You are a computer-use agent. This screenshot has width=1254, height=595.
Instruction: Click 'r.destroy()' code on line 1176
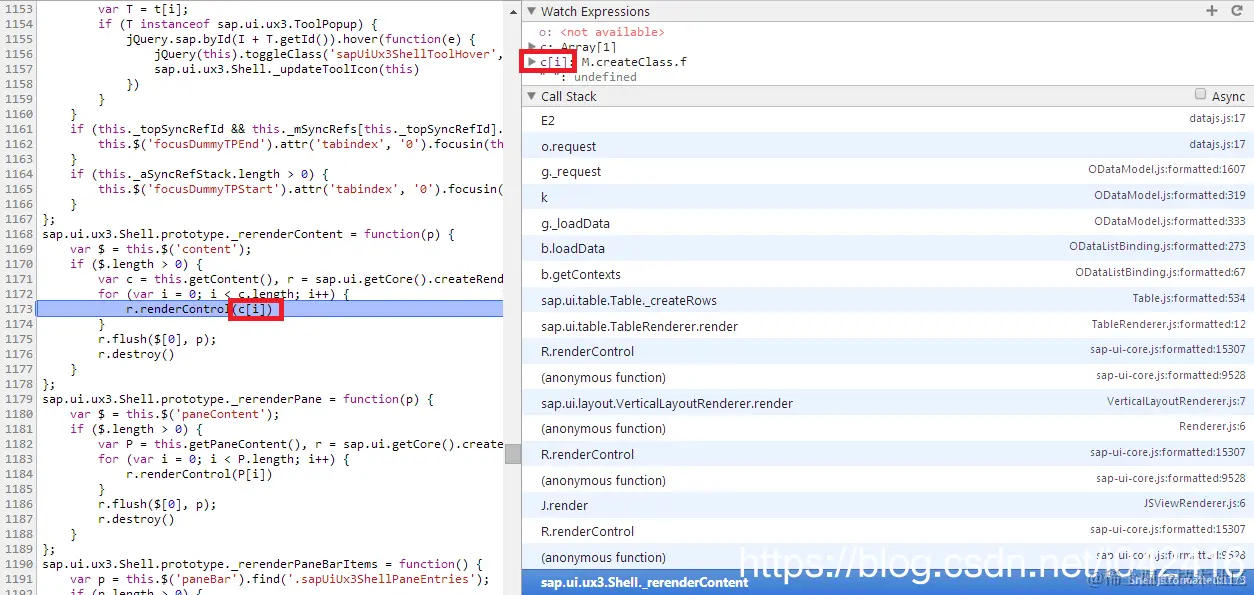[136, 354]
